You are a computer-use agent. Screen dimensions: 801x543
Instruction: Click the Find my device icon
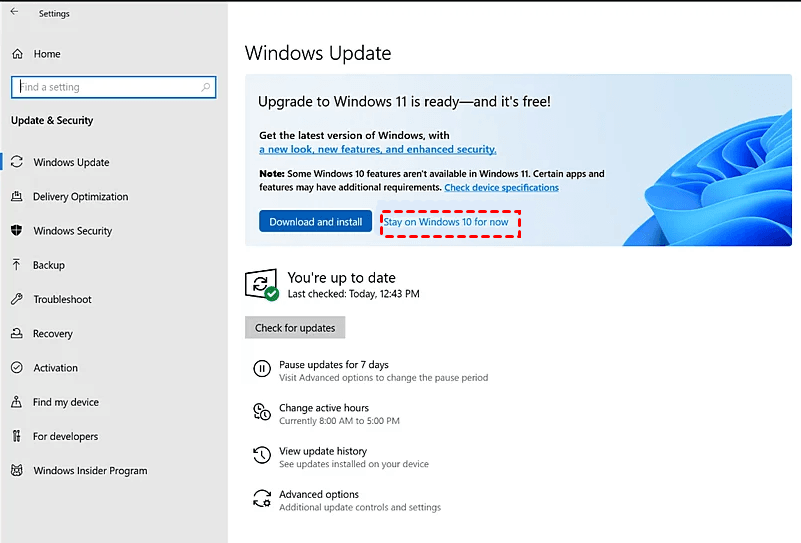point(17,402)
